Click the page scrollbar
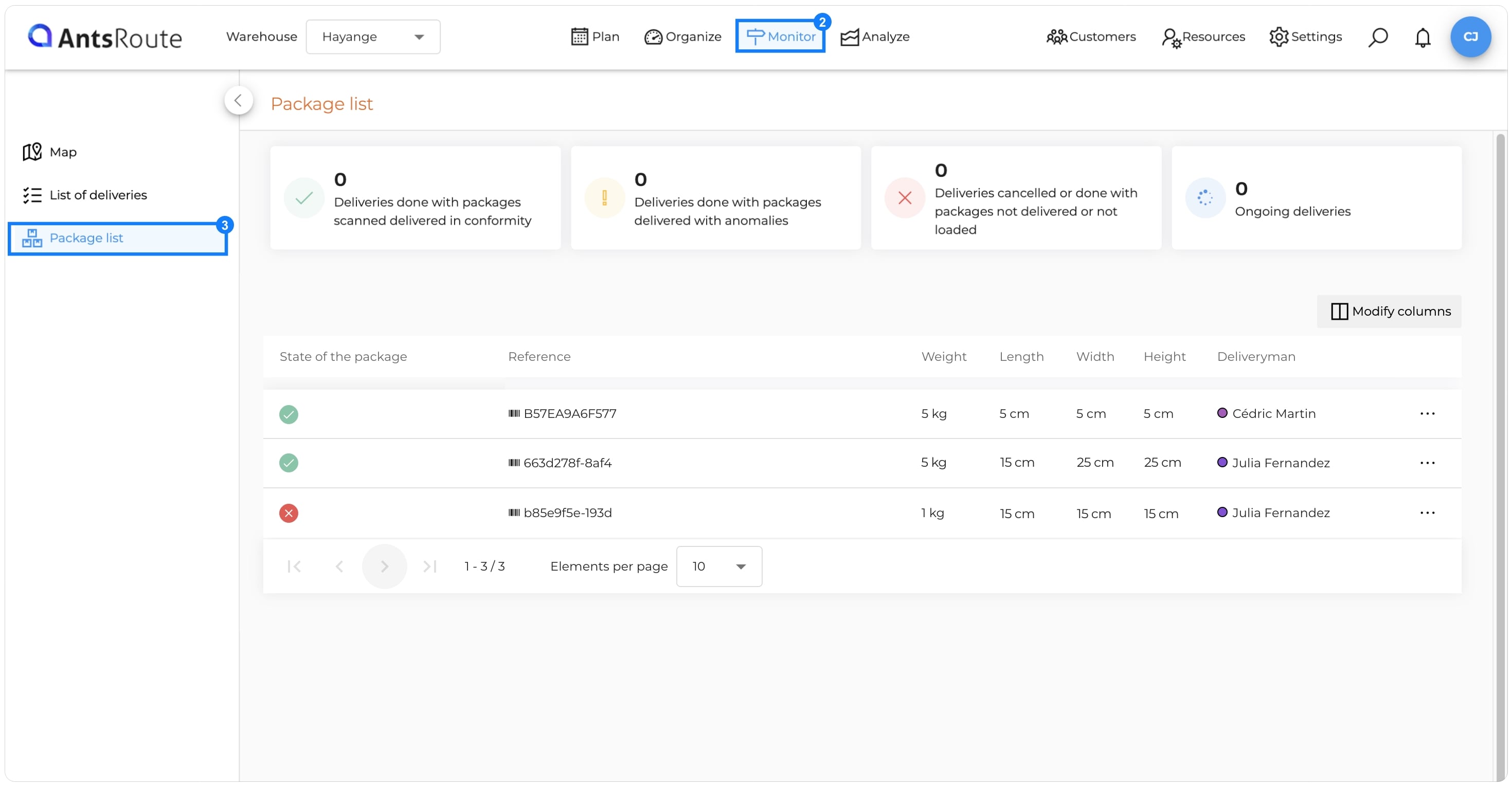 click(1500, 458)
